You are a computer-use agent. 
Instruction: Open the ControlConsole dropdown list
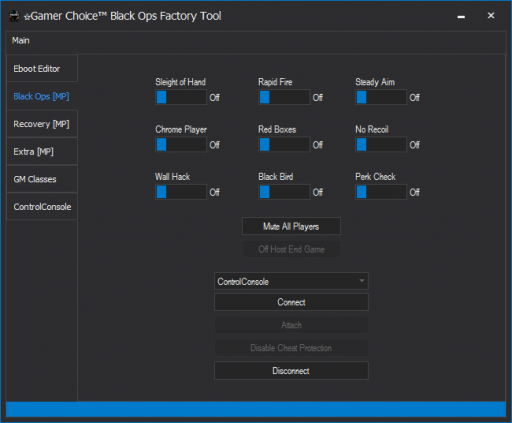[x=291, y=281]
